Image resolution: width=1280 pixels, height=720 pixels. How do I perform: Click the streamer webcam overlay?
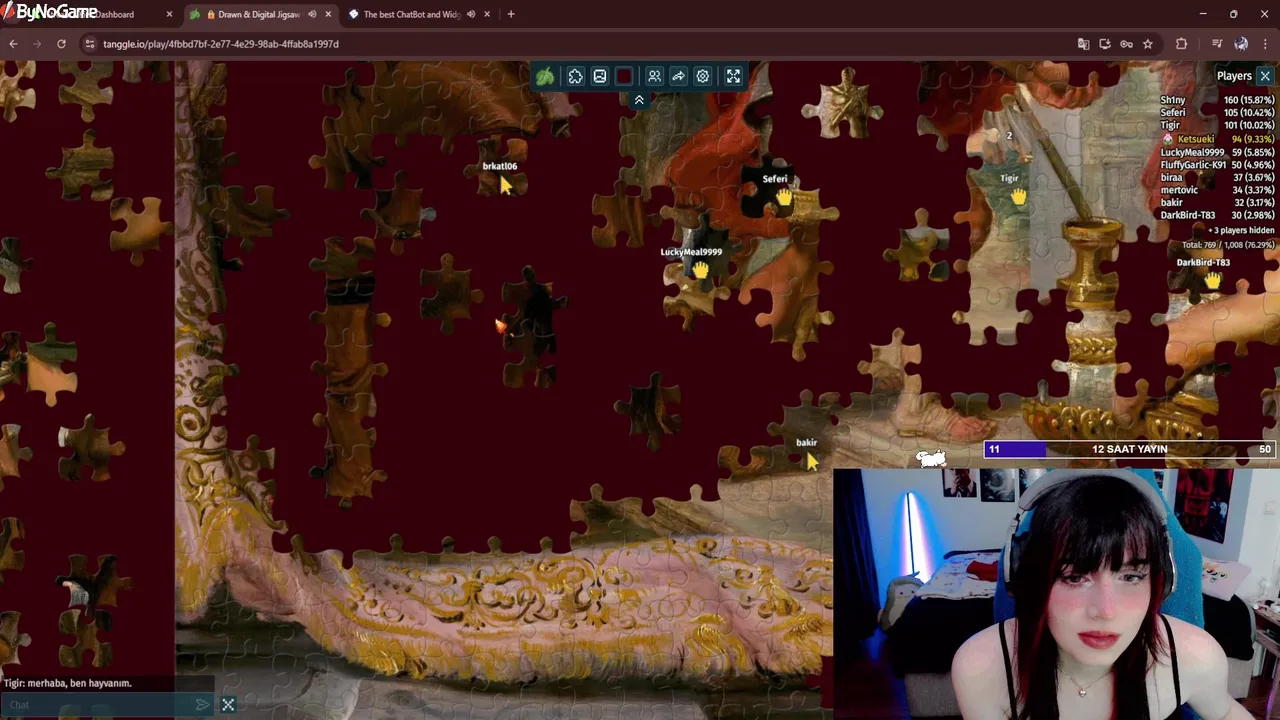coord(1056,594)
